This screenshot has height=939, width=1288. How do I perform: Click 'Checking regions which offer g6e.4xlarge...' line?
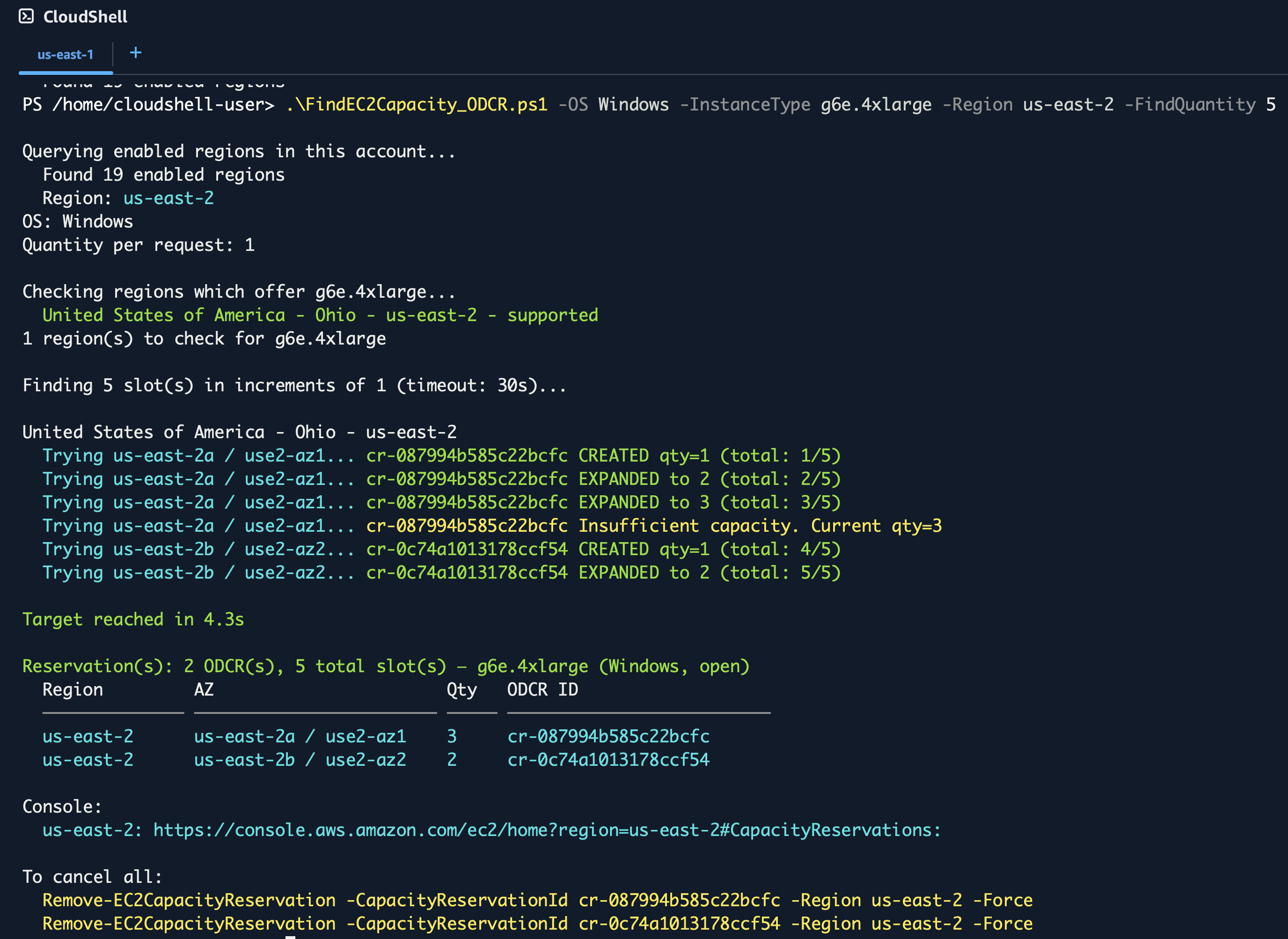tap(239, 292)
